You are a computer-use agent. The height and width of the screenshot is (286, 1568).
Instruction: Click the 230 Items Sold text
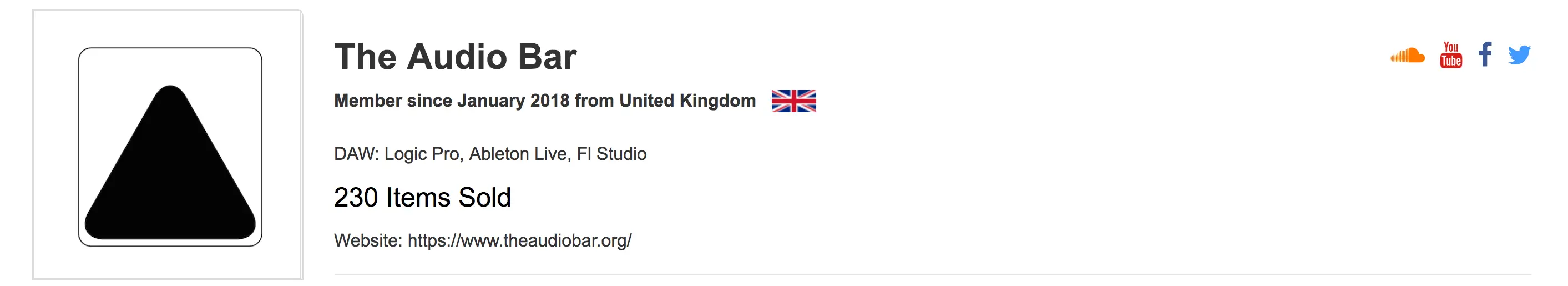click(x=422, y=198)
